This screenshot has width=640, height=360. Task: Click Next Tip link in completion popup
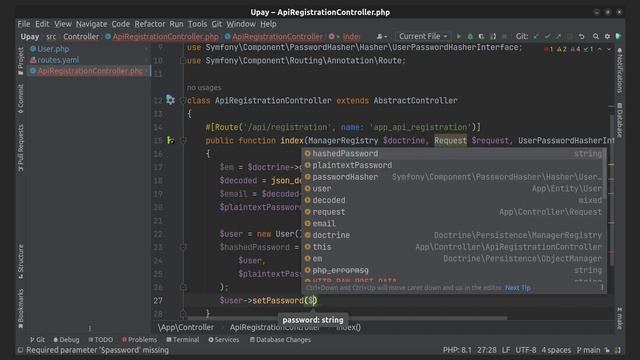tap(518, 288)
